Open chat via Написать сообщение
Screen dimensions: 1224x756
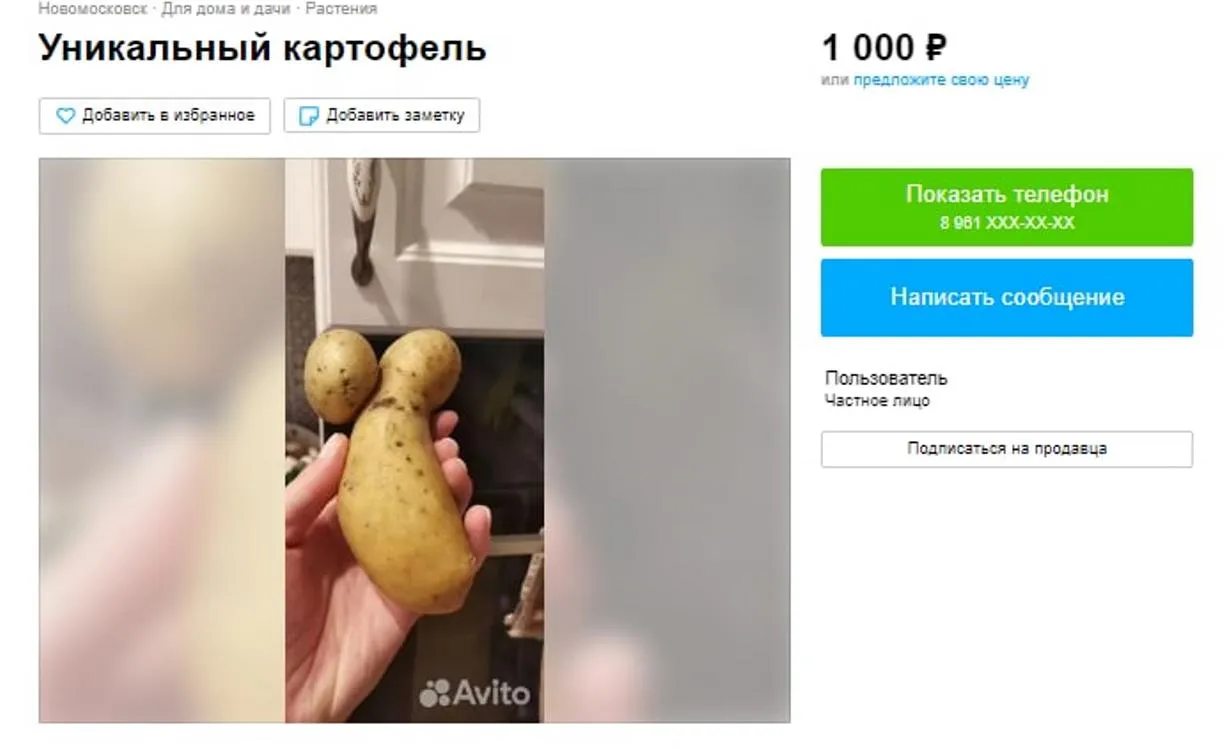pyautogui.click(x=1007, y=297)
